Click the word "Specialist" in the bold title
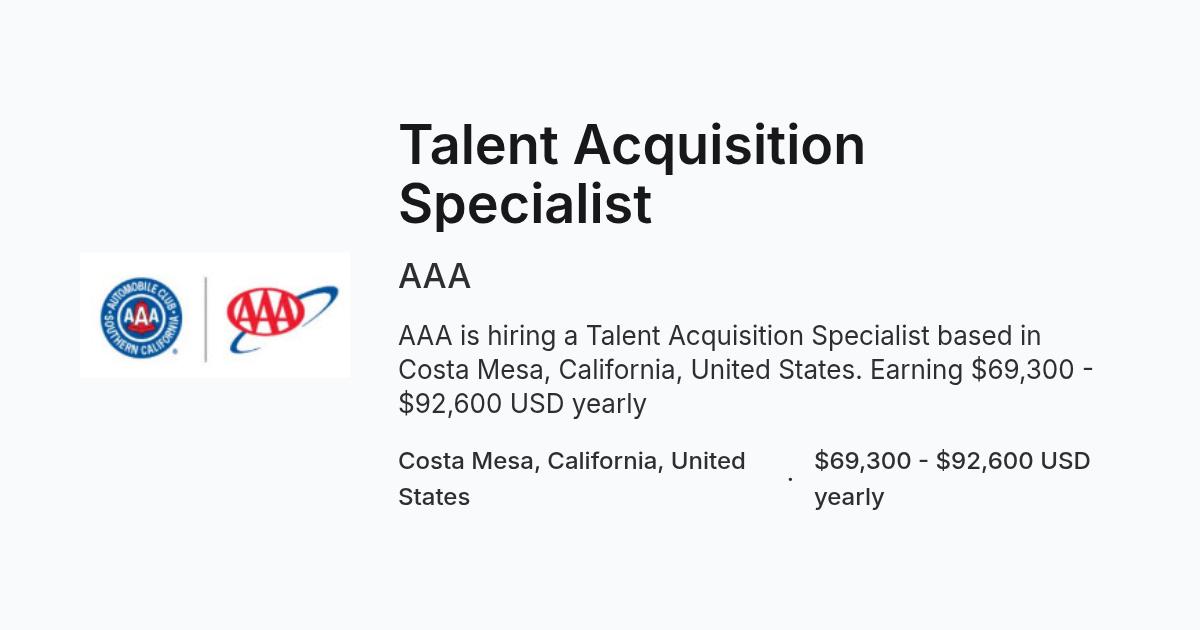The height and width of the screenshot is (630, 1200). pos(525,205)
